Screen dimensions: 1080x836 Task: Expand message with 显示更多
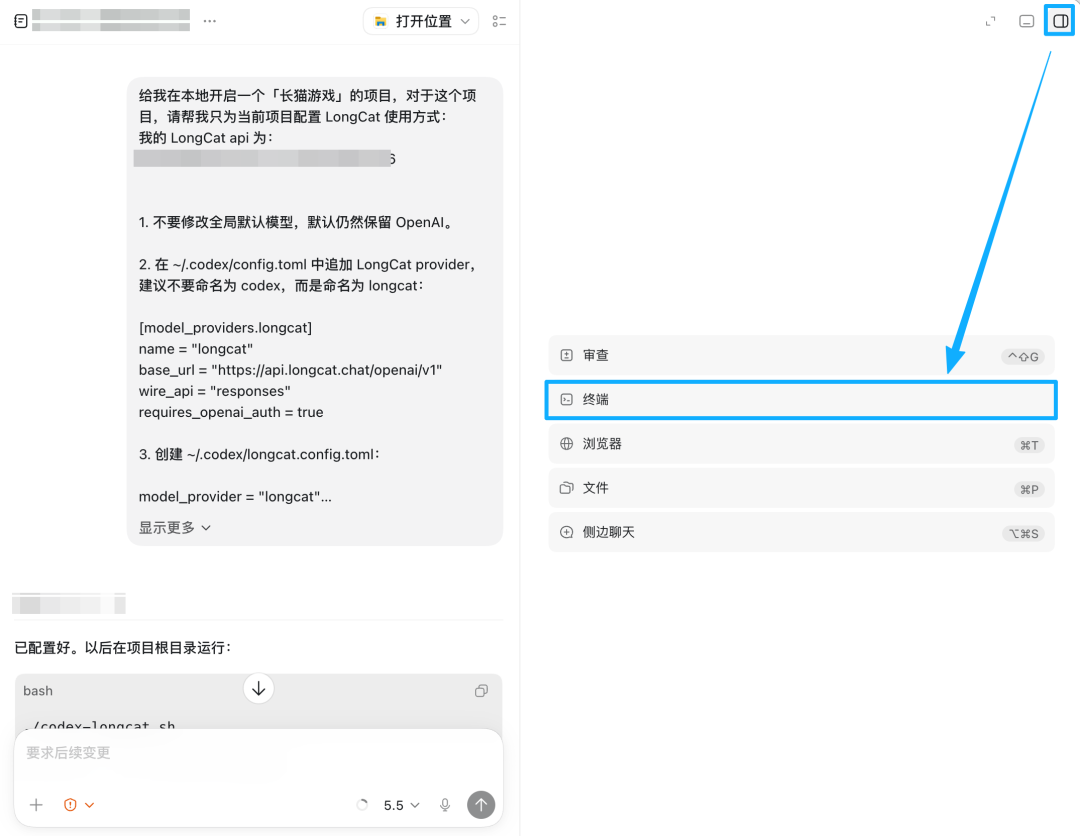coord(175,527)
